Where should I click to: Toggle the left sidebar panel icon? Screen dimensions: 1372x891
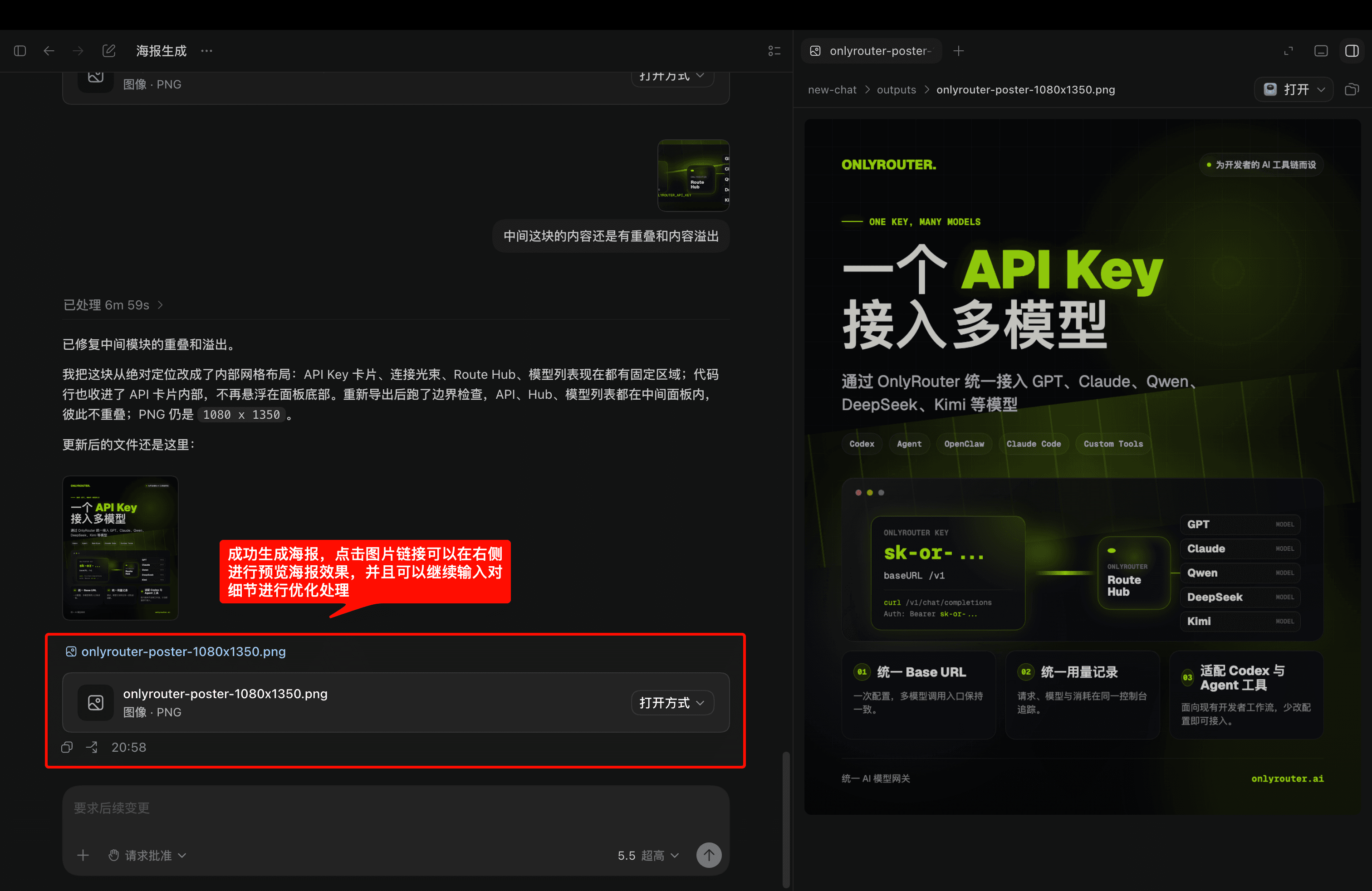pyautogui.click(x=20, y=51)
